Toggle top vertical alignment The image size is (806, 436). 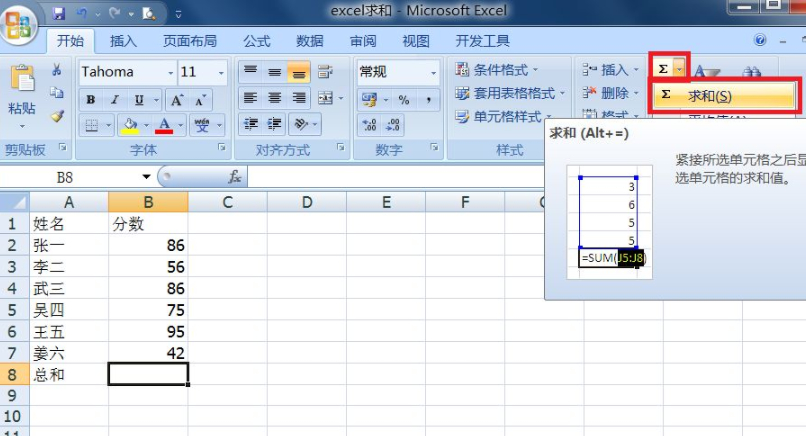(250, 71)
